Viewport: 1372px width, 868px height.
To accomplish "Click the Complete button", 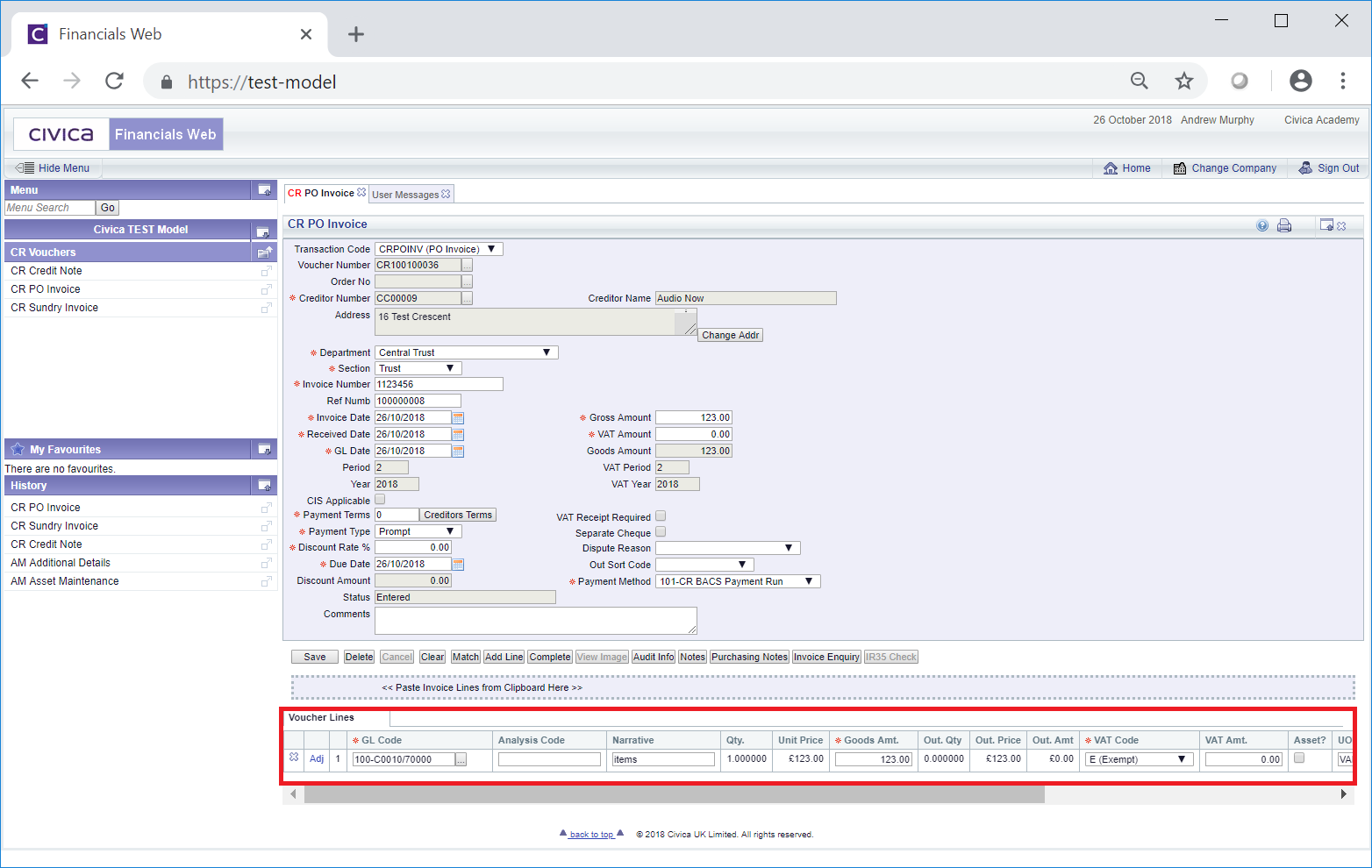I will pyautogui.click(x=550, y=657).
